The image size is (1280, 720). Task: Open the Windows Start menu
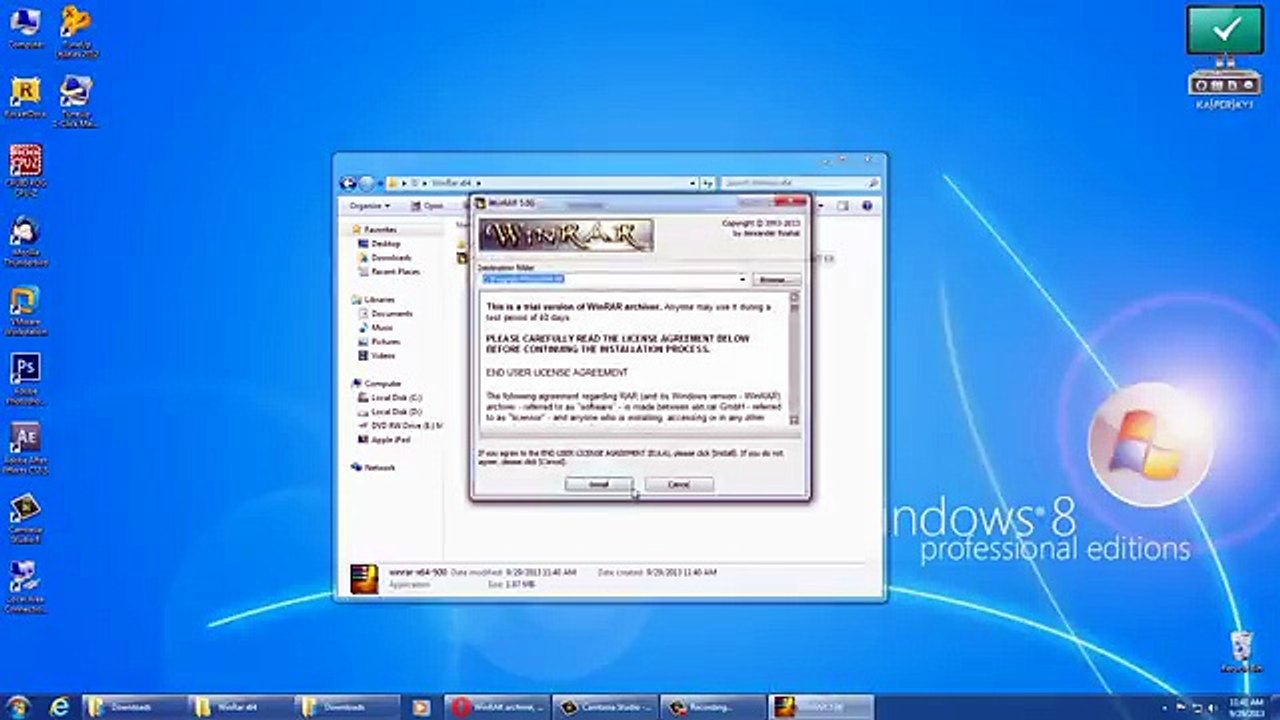[x=18, y=707]
